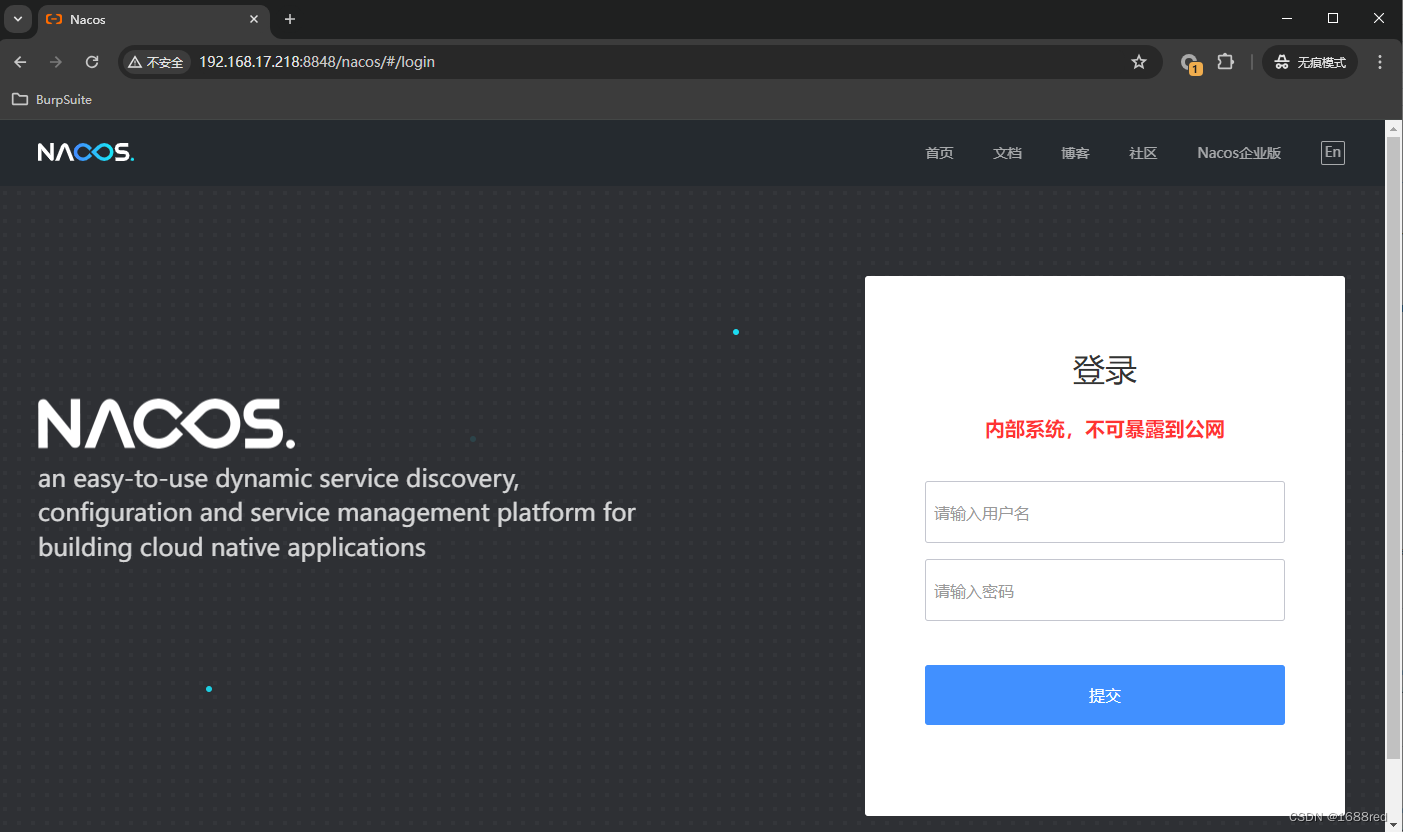The image size is (1403, 832).
Task: Open the 博客 navigation link
Action: (x=1075, y=153)
